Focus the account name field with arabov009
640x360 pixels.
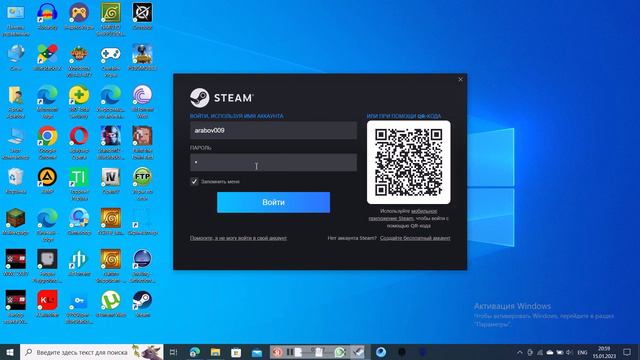pyautogui.click(x=273, y=131)
